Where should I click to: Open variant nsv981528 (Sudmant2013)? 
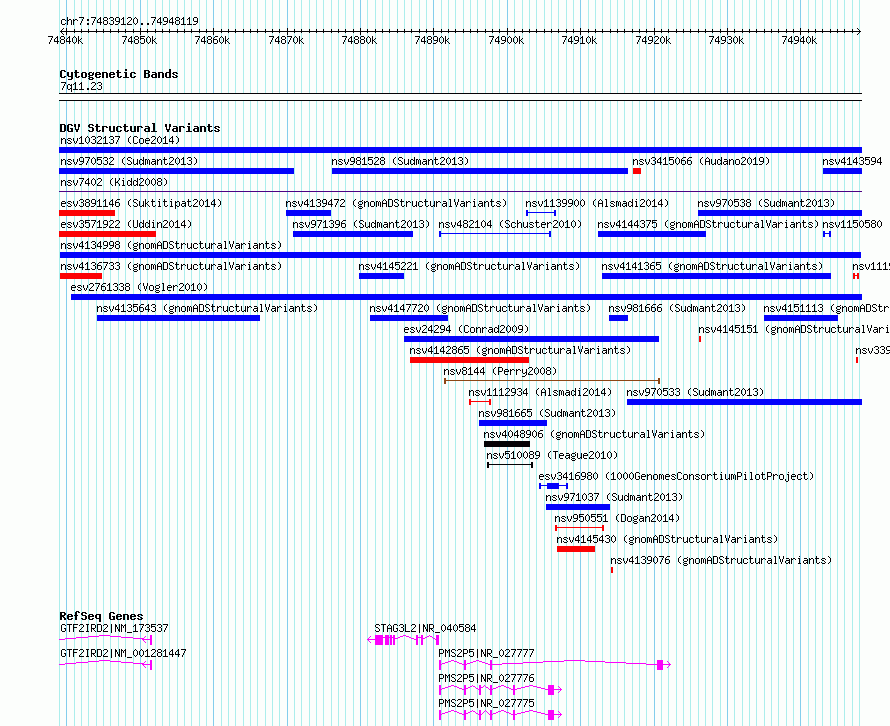[x=400, y=161]
